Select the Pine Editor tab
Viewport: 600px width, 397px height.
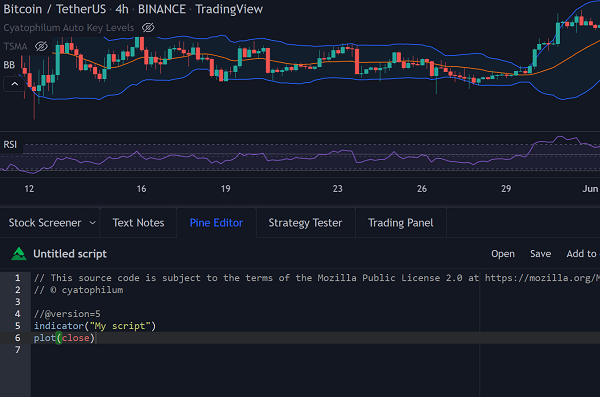pyautogui.click(x=216, y=223)
